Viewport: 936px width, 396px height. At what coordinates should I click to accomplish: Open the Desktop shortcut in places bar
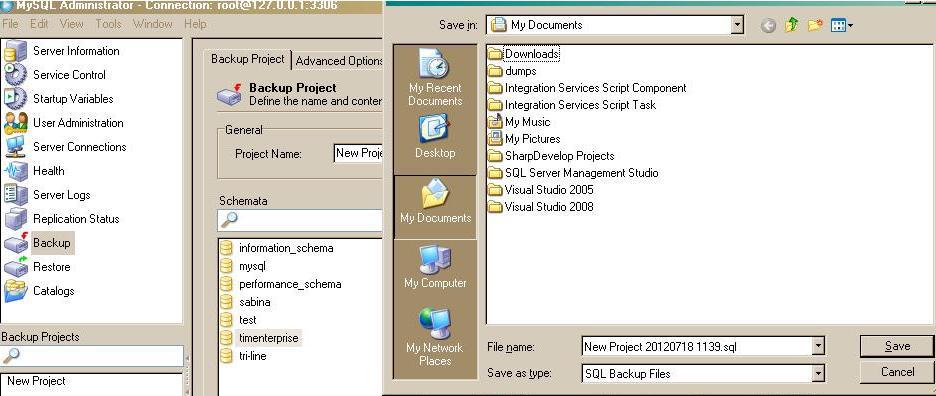tap(435, 136)
